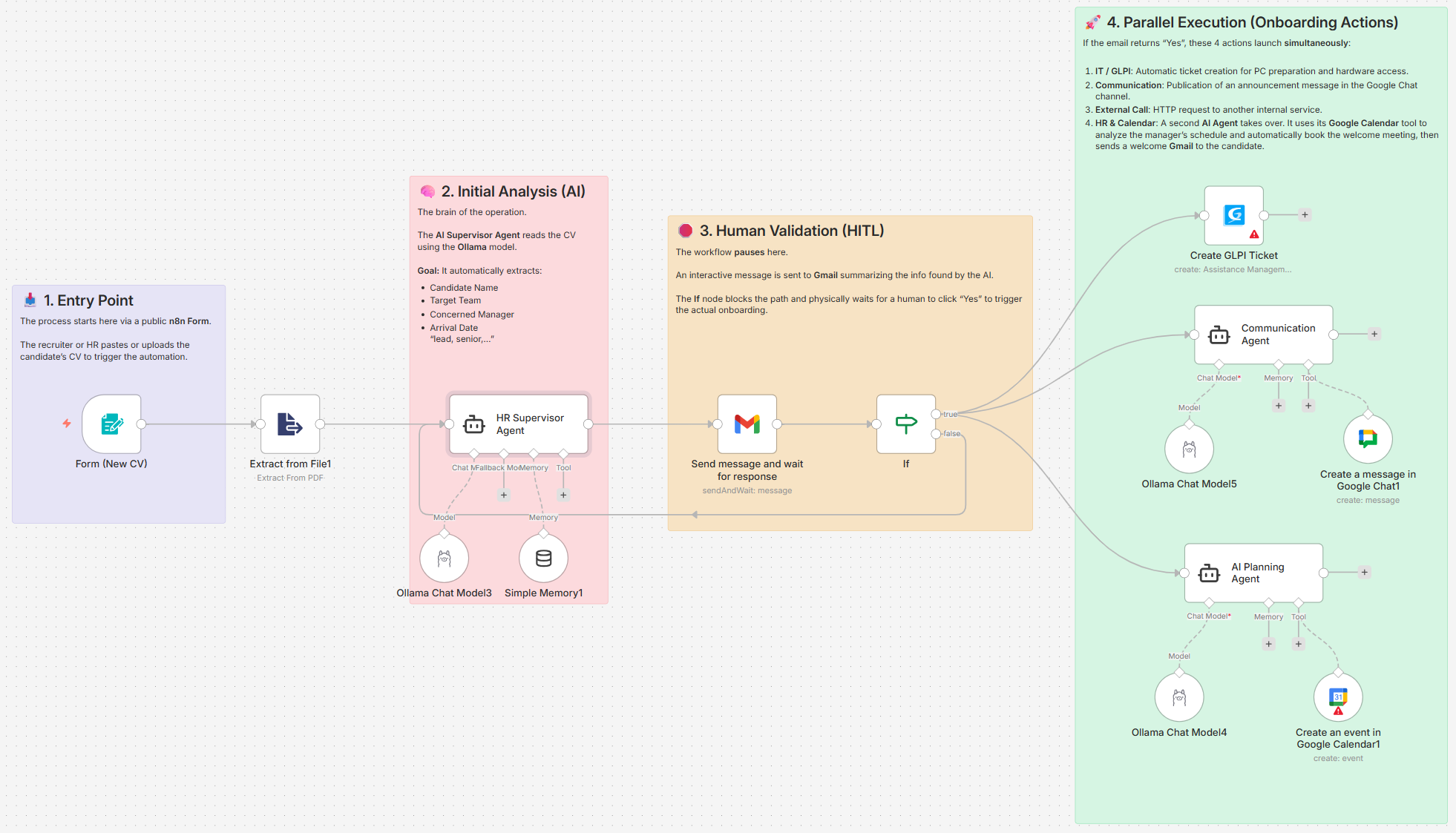Select the Form (New CV) trigger node
The height and width of the screenshot is (833, 1456).
[x=111, y=424]
